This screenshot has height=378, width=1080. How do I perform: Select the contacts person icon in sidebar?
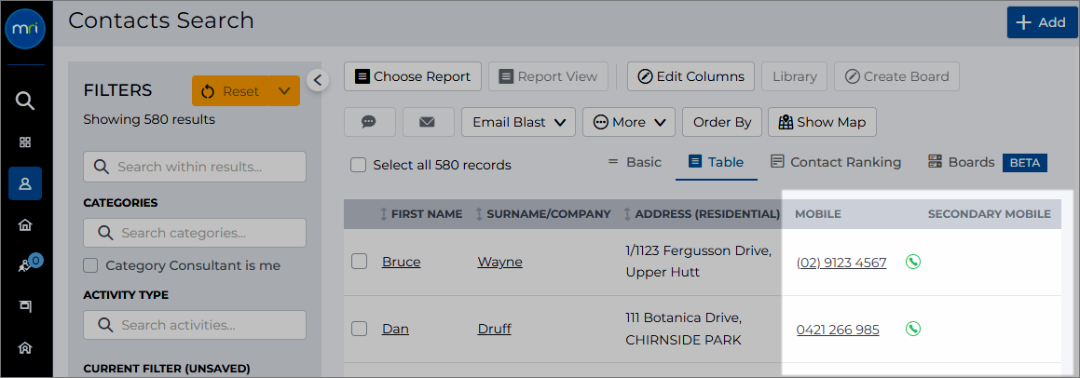(25, 183)
